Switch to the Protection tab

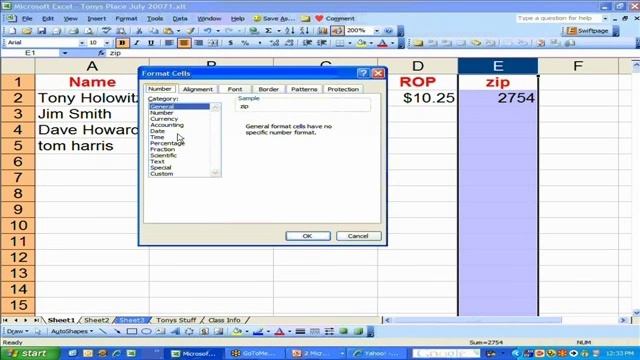coord(343,89)
